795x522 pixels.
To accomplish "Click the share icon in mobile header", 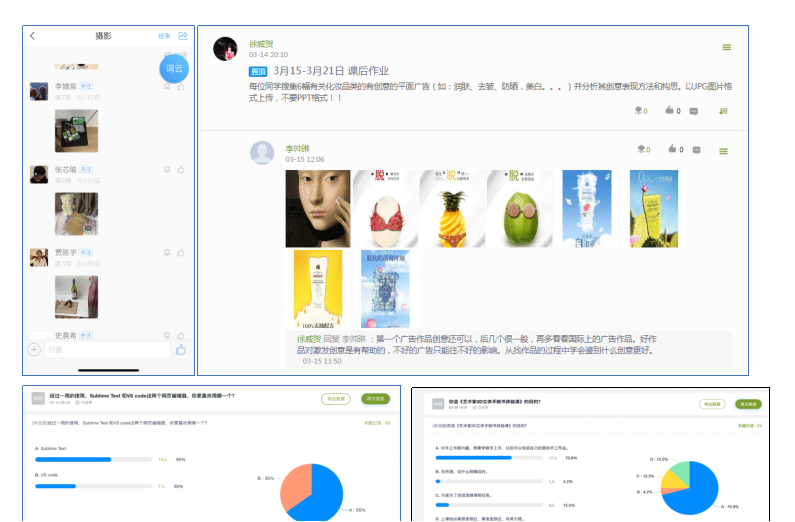I will click(x=182, y=36).
